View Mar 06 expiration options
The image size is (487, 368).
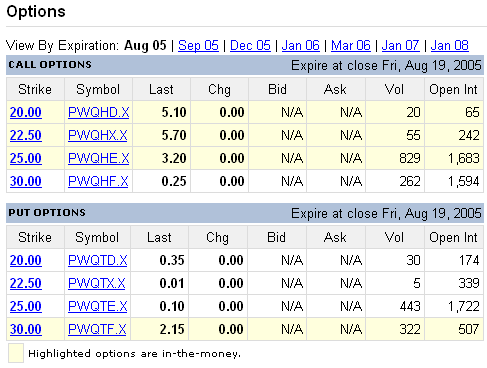(351, 45)
